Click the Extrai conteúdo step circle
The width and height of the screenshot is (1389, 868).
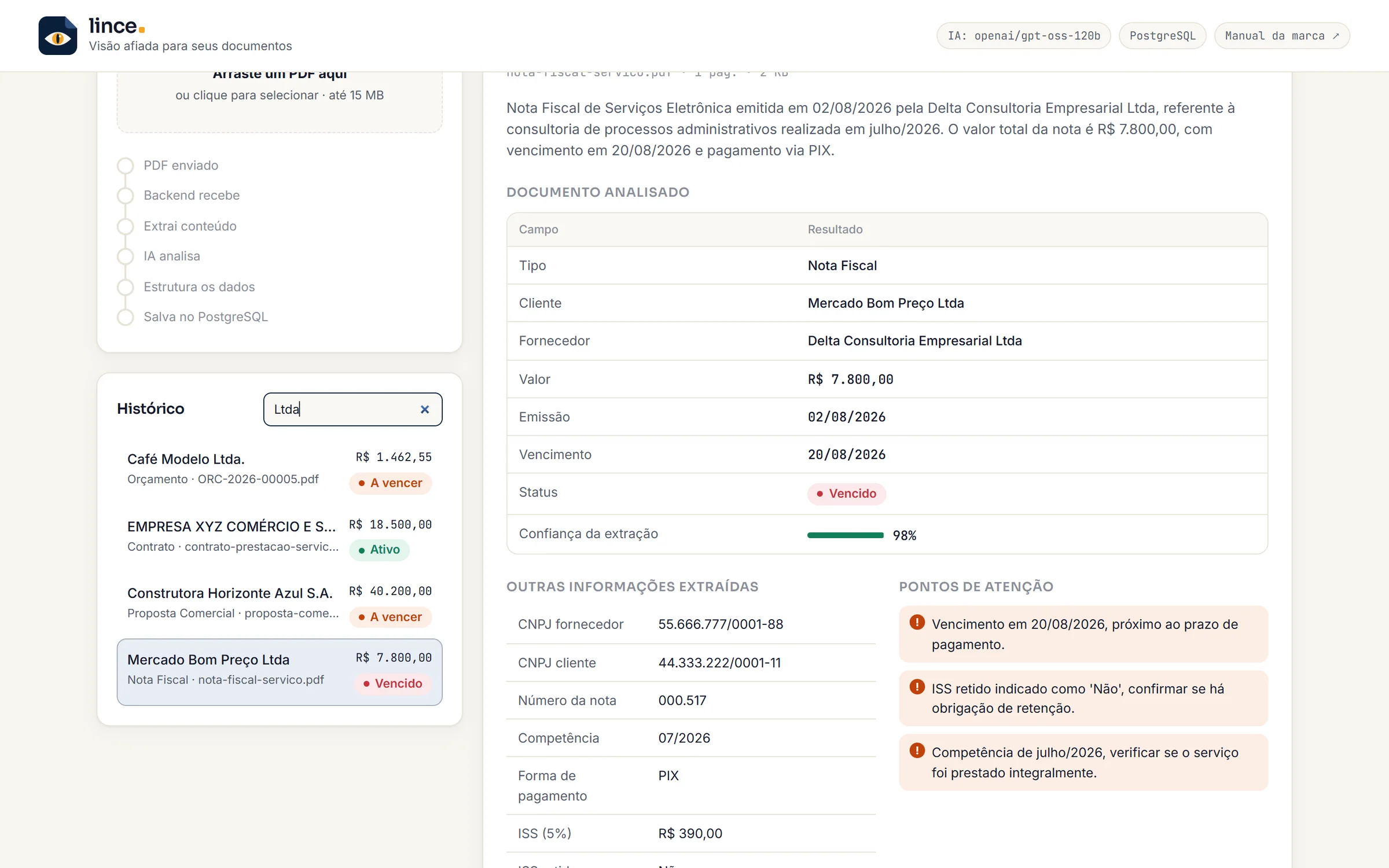(126, 226)
